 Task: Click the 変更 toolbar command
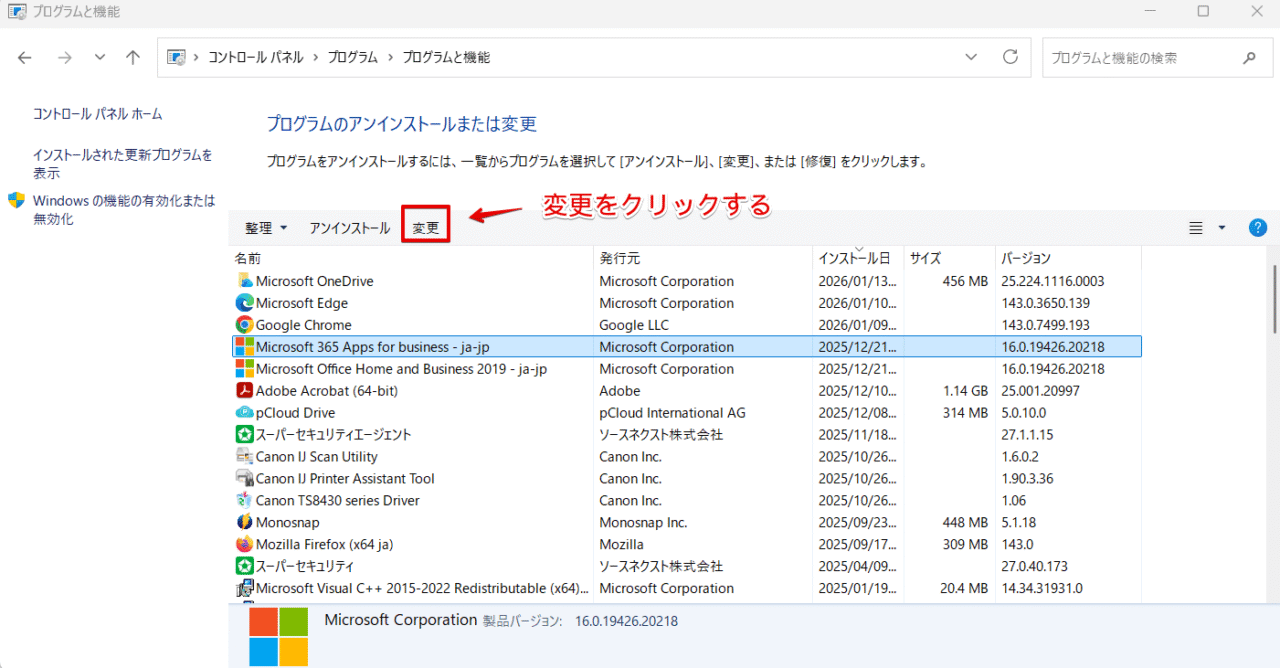(x=426, y=228)
